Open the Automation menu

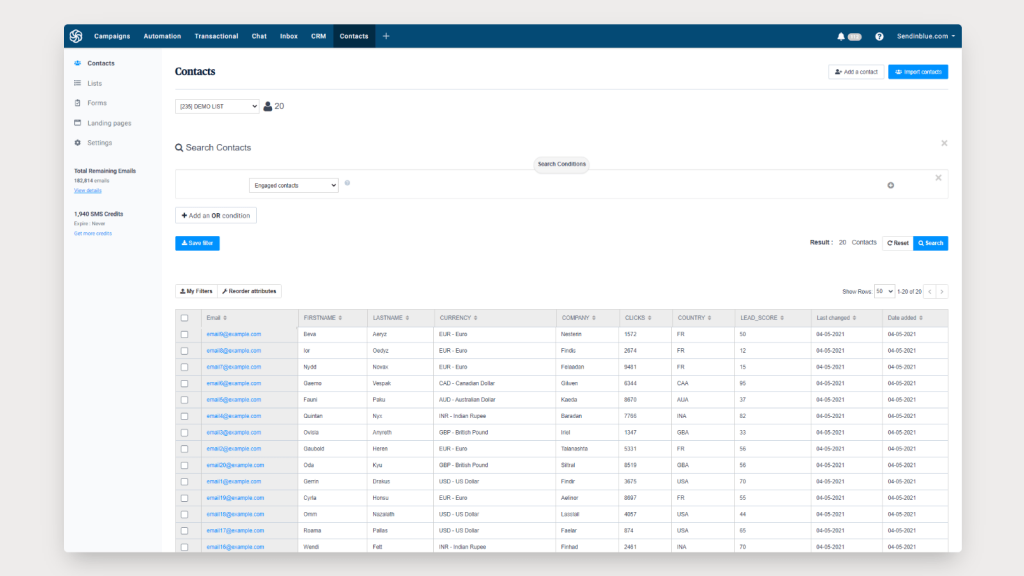(x=162, y=37)
